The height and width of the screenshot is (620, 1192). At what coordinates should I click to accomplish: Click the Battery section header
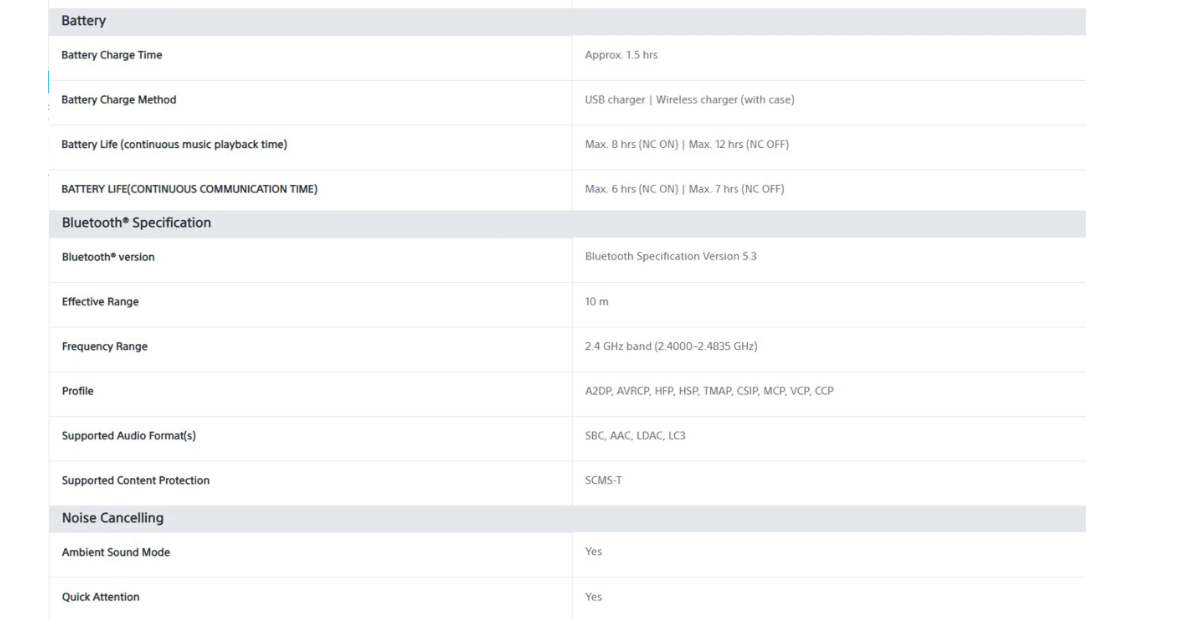point(84,21)
